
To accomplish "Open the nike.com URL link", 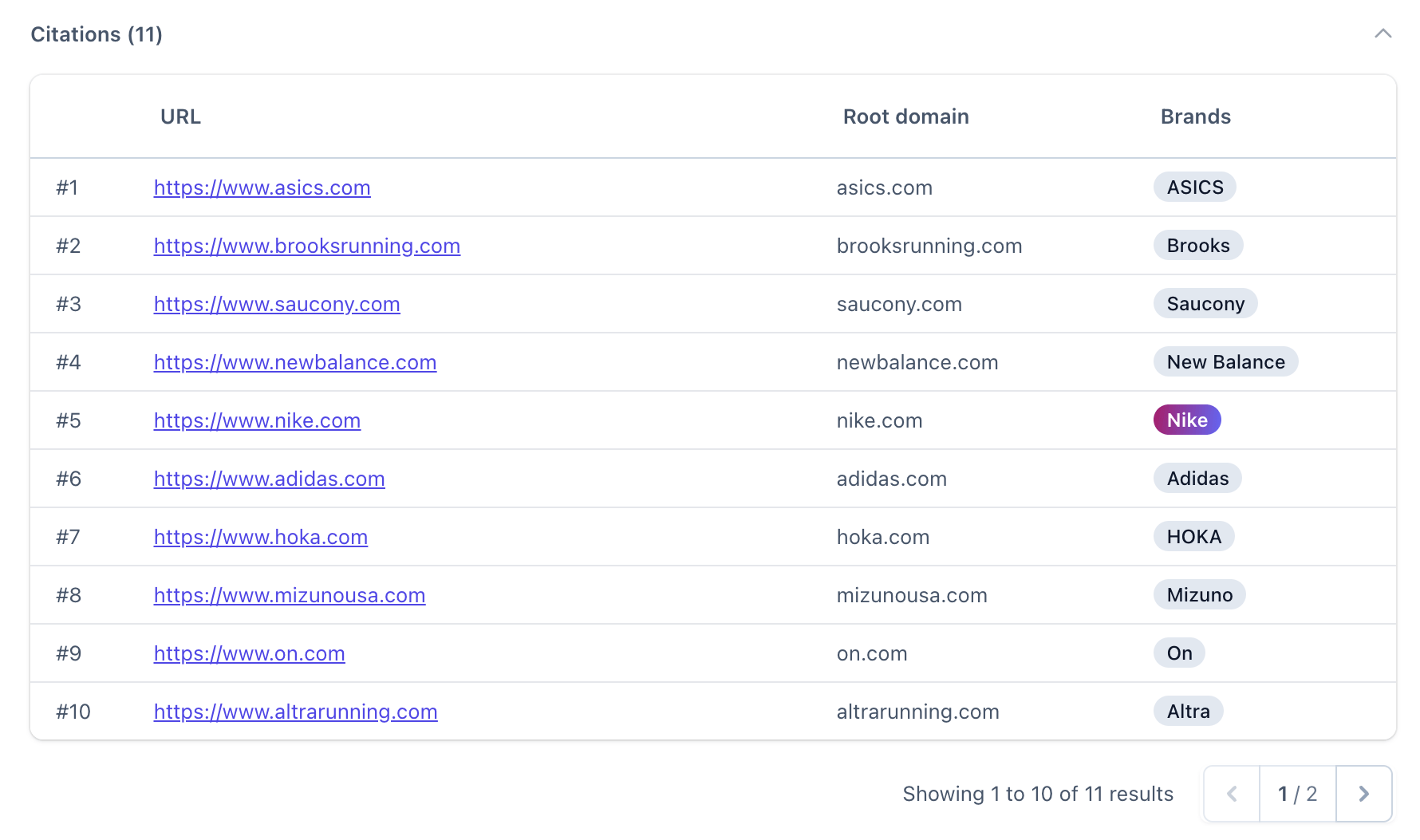I will (x=257, y=420).
